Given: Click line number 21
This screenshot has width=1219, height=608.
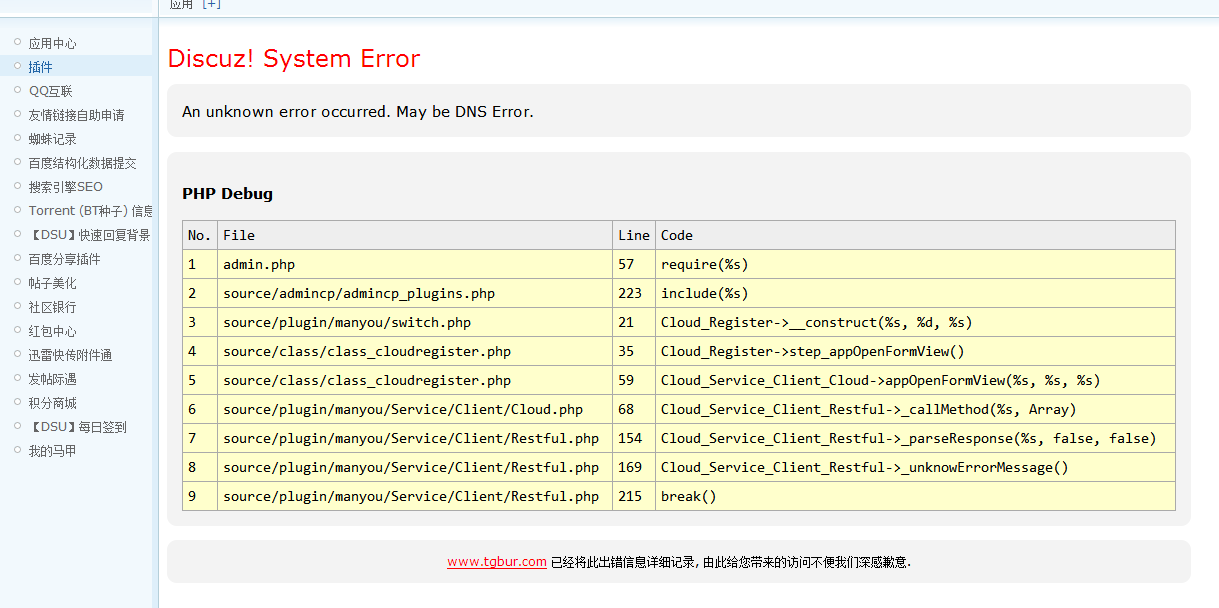Looking at the screenshot, I should point(634,322).
